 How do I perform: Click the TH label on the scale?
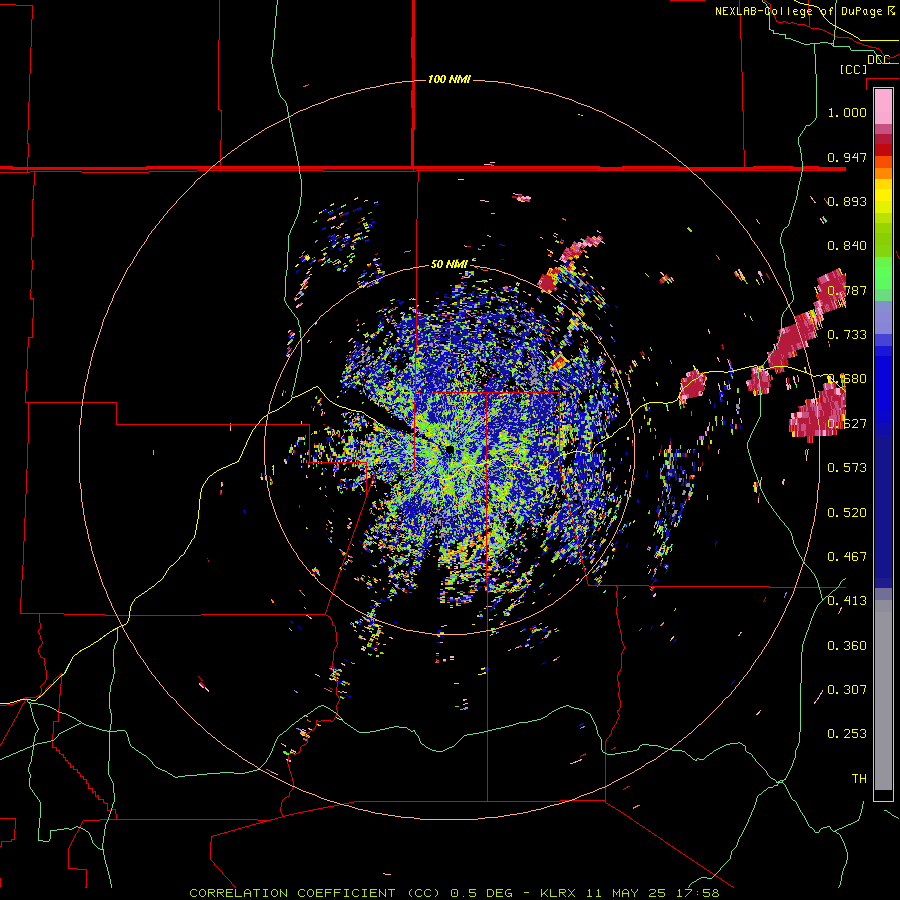(859, 779)
